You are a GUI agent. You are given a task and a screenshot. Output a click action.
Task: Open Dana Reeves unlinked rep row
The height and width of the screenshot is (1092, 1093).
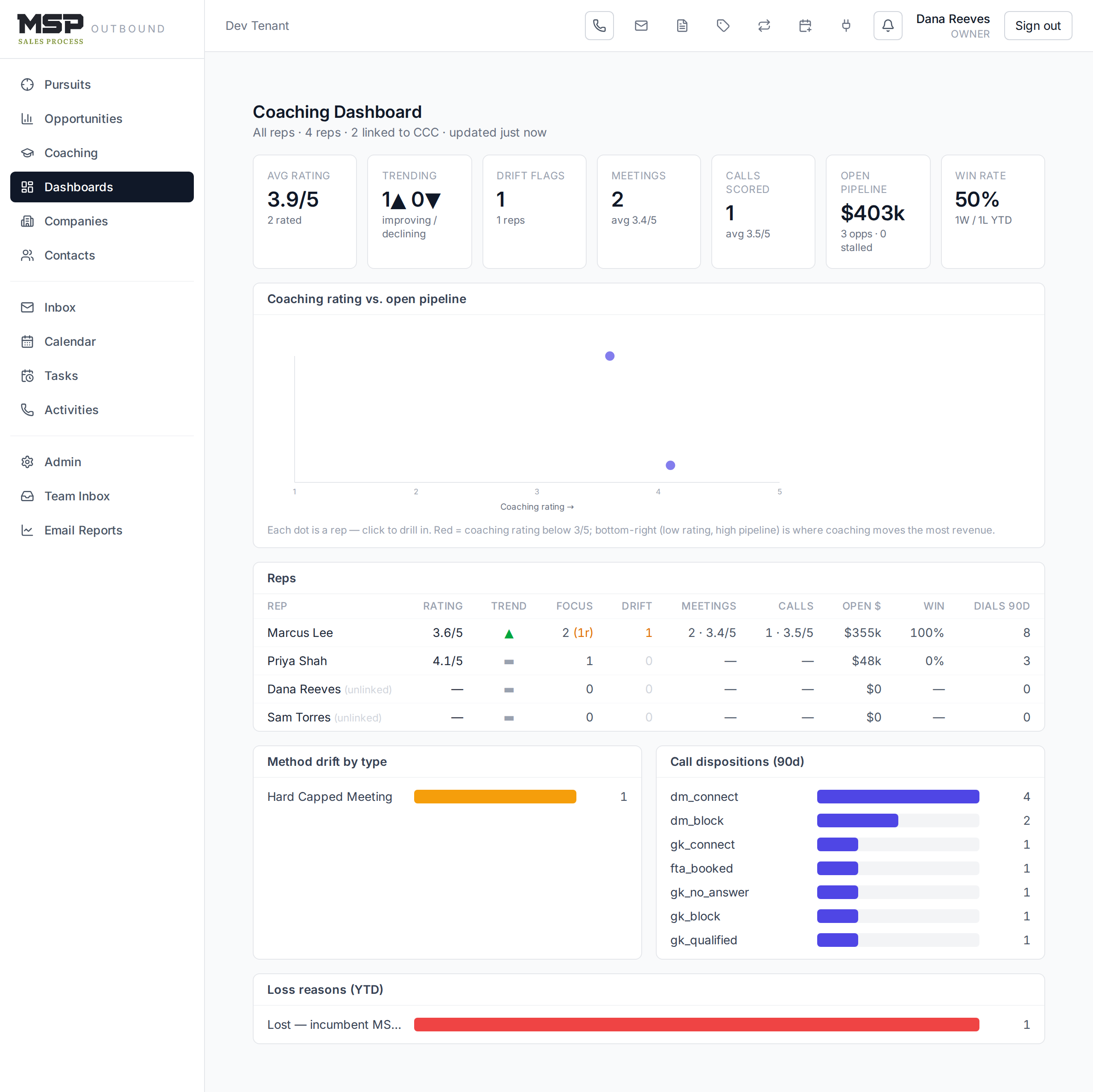[649, 689]
